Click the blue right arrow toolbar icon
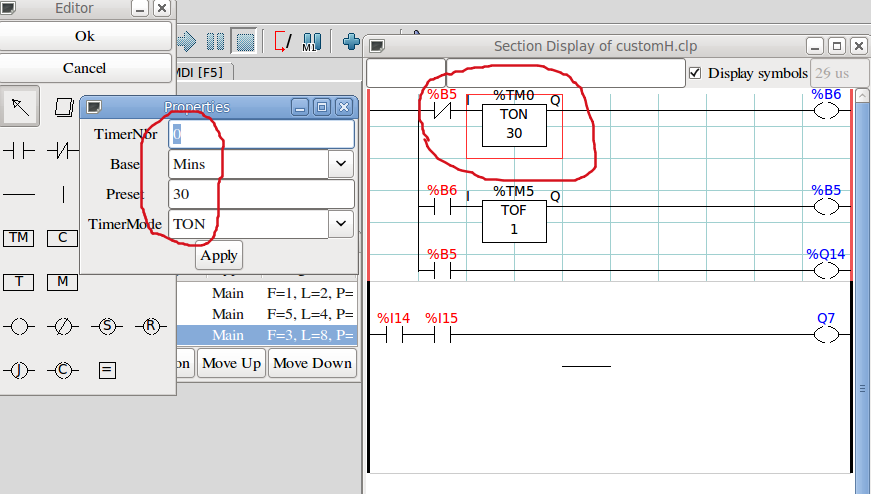871x494 pixels. click(187, 42)
